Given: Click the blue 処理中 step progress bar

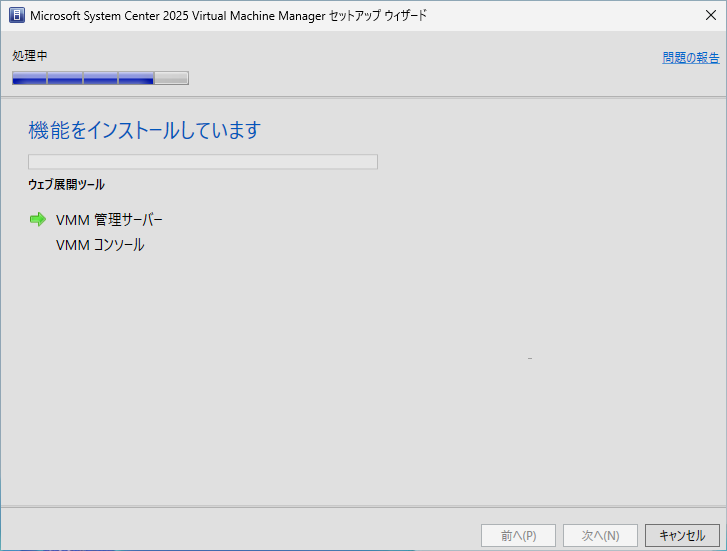Looking at the screenshot, I should point(100,78).
